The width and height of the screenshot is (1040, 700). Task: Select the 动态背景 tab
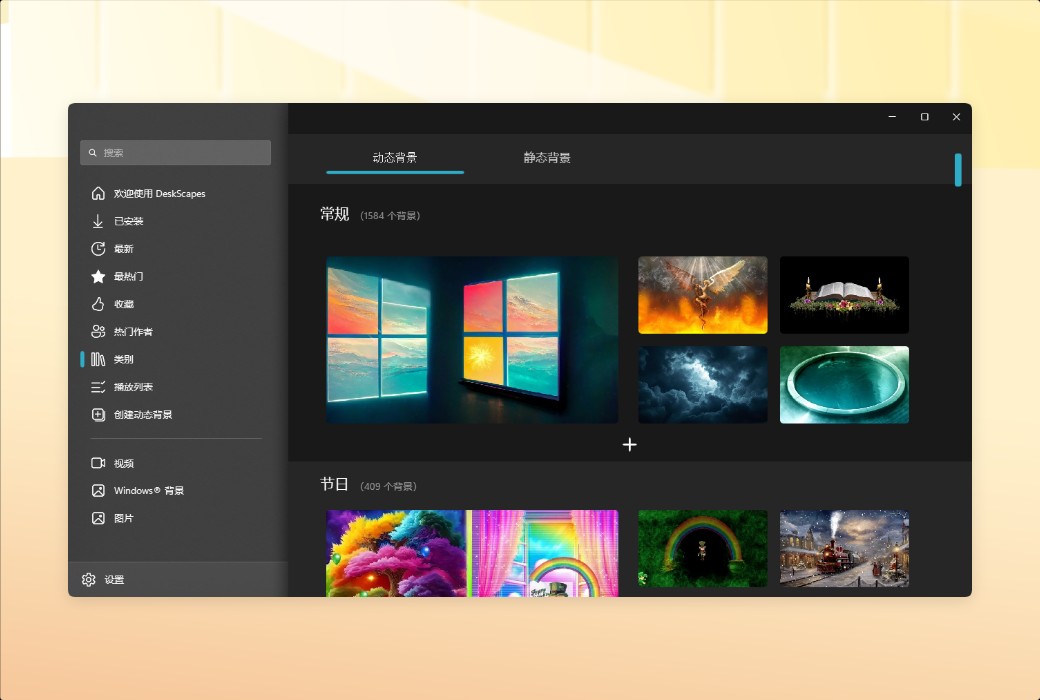(x=394, y=158)
